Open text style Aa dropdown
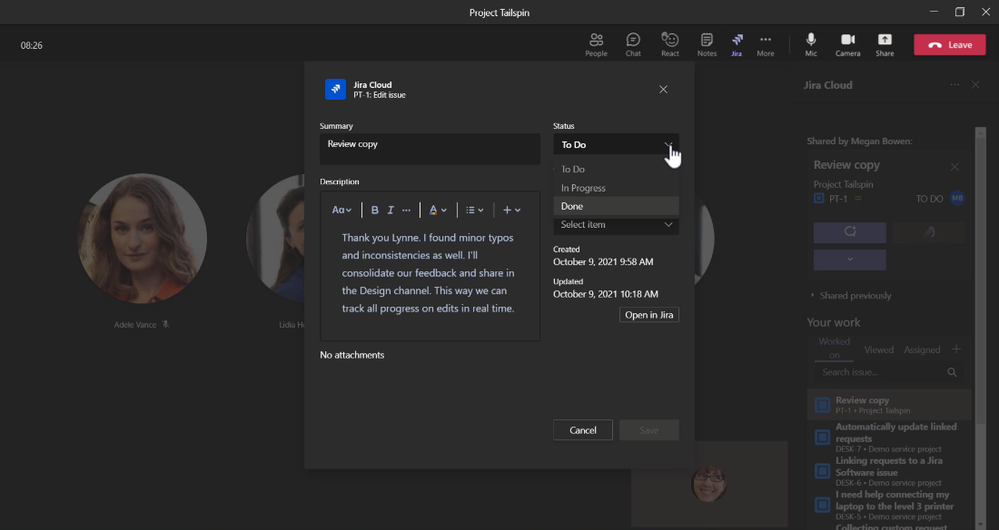Screen dimensions: 999x530 point(341,210)
